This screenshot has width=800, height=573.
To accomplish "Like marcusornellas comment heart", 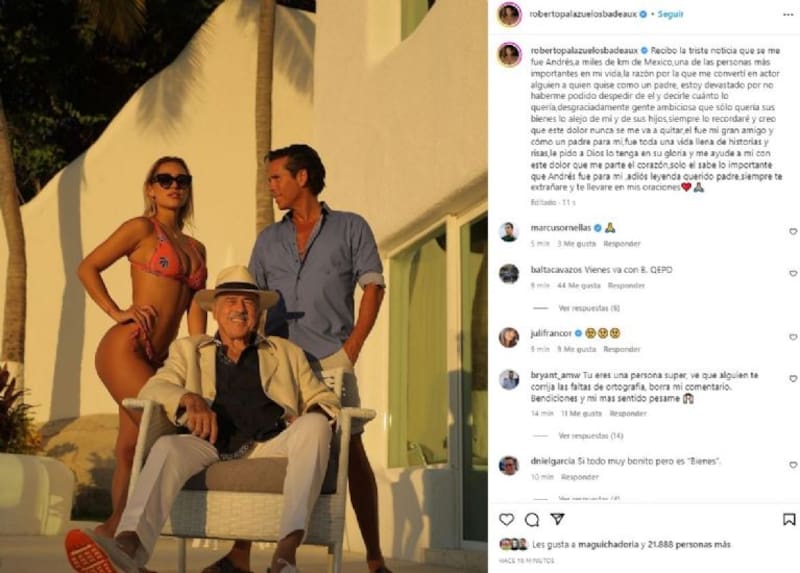I will pos(793,232).
